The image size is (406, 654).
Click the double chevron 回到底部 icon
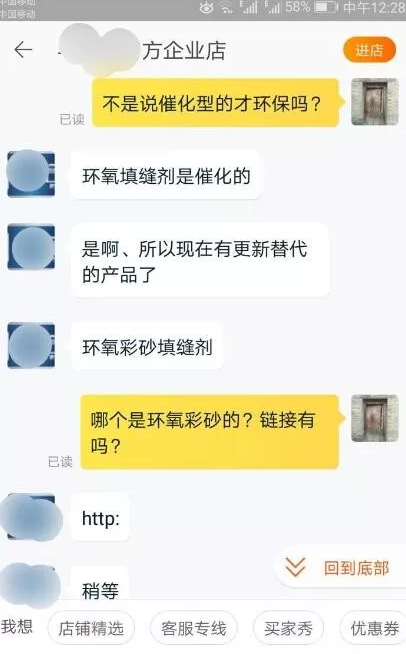pyautogui.click(x=295, y=568)
